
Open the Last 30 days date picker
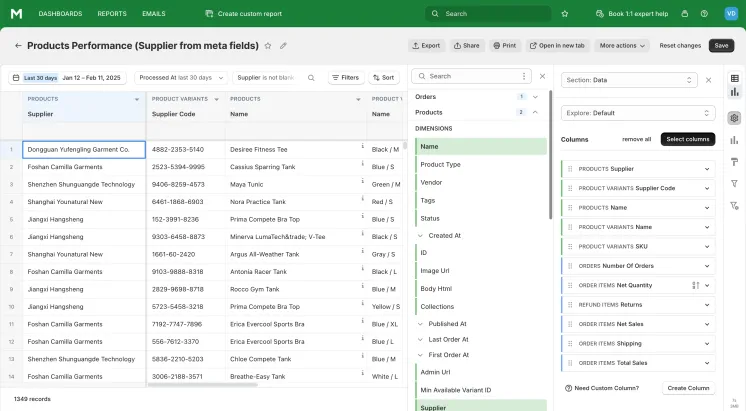(67, 78)
